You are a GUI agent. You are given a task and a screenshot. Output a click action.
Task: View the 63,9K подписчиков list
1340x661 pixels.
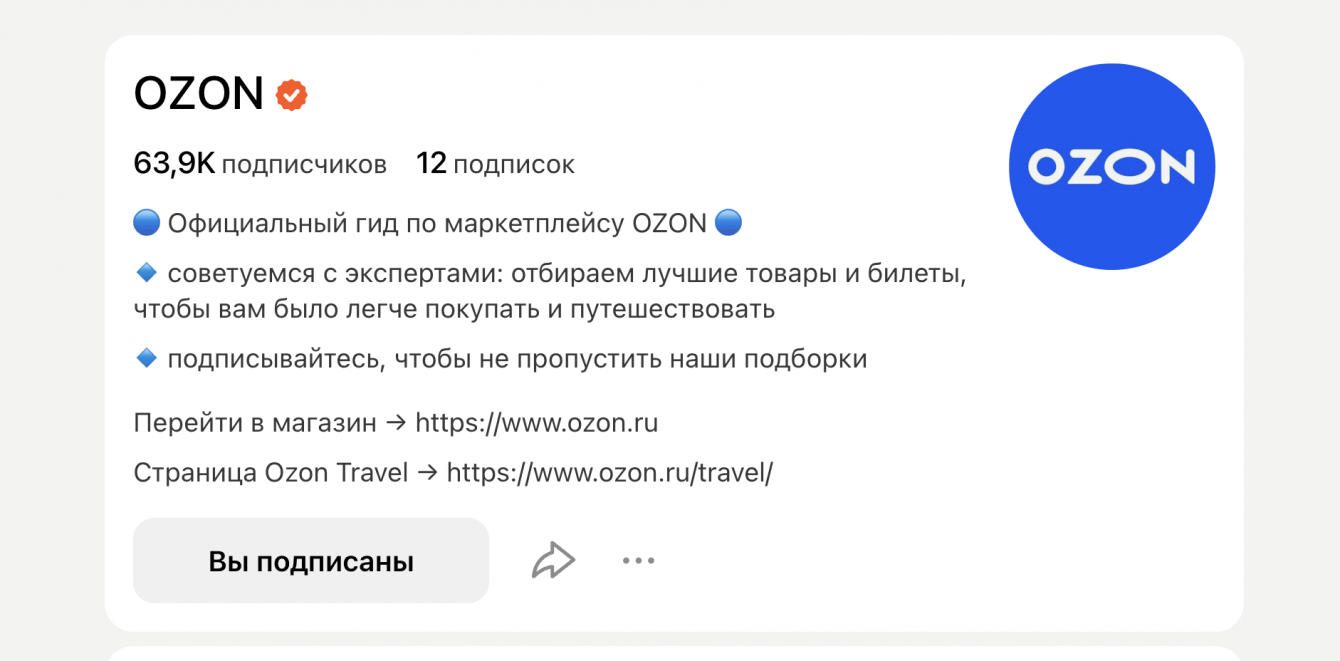click(260, 164)
